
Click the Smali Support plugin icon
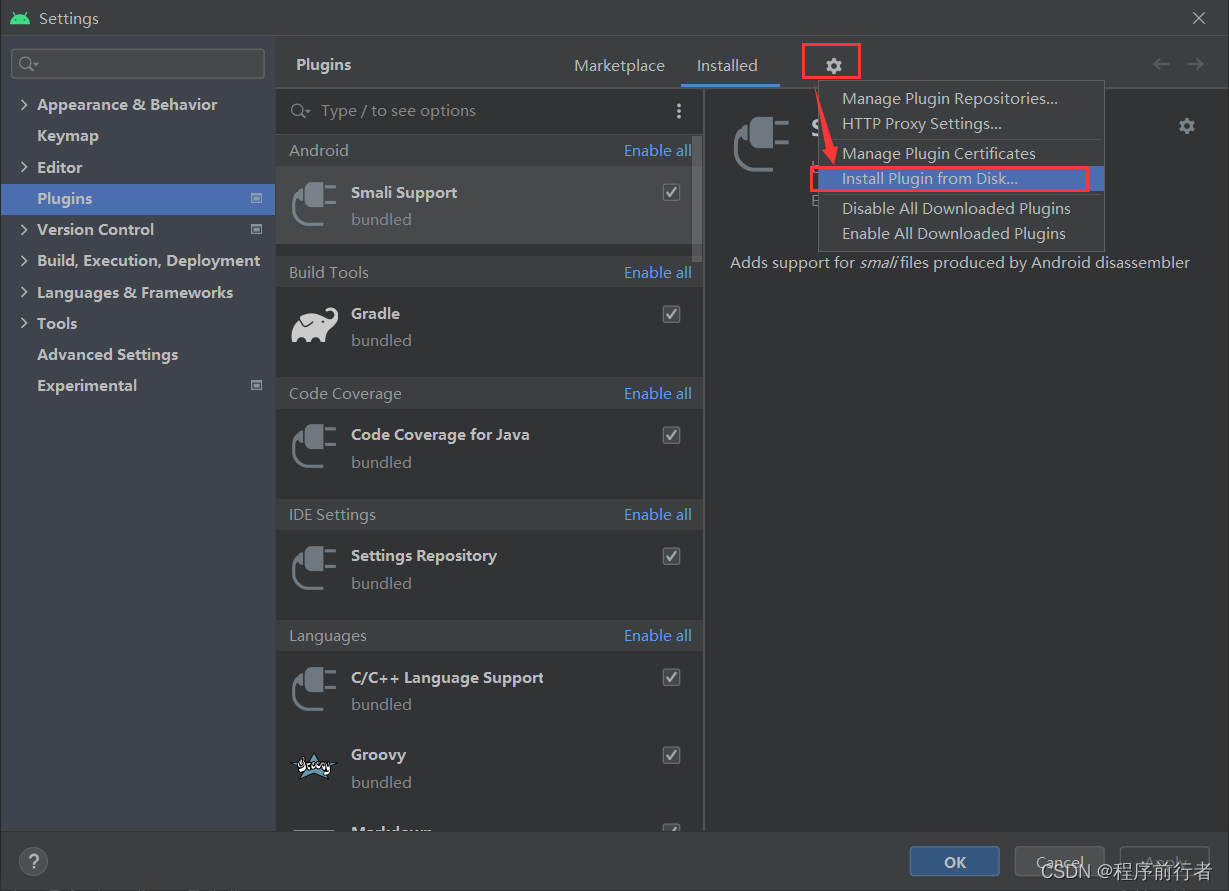click(314, 204)
